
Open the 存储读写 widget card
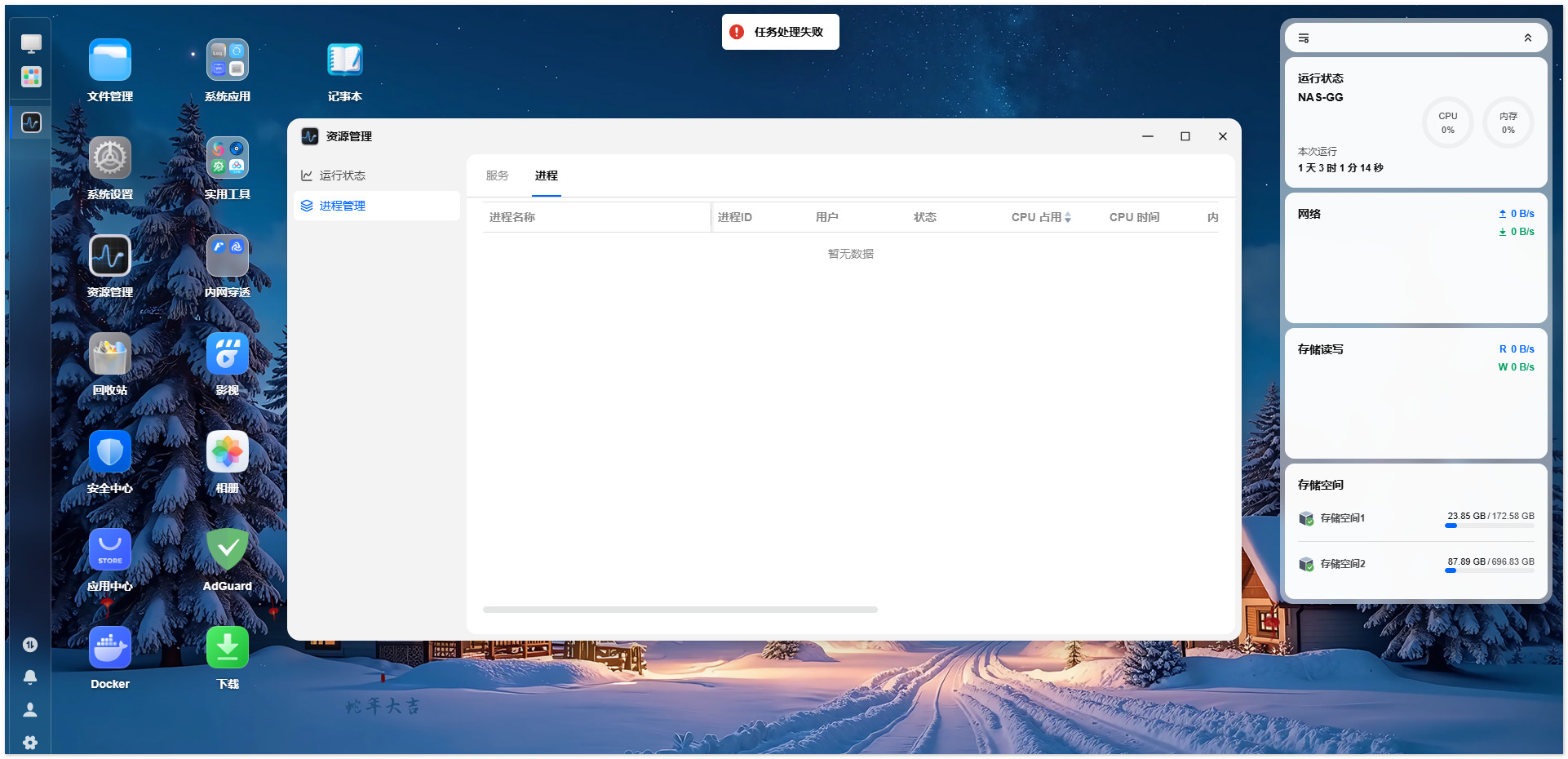coord(1416,393)
